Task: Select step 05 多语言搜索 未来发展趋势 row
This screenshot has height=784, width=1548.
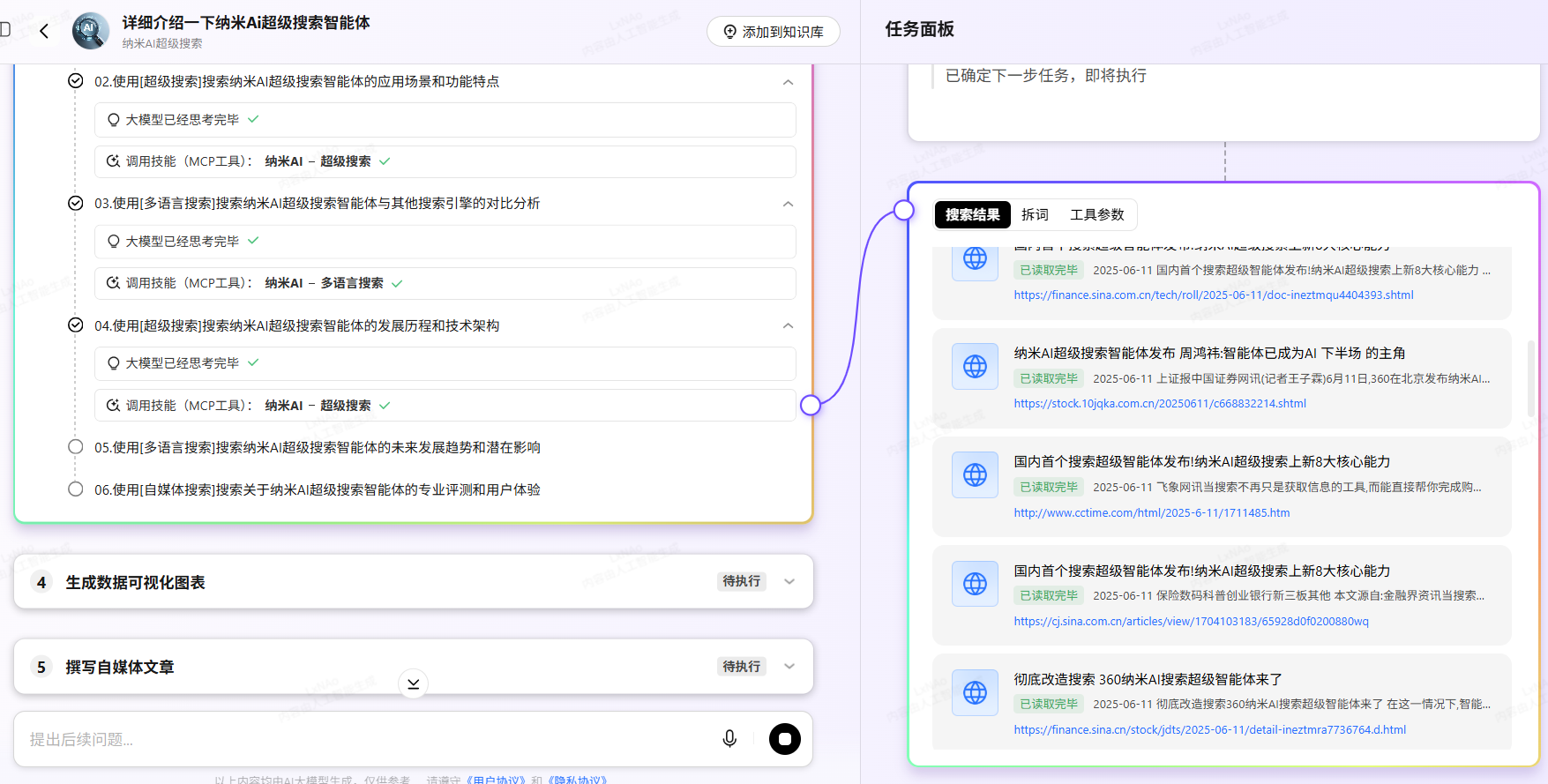Action: coord(318,447)
